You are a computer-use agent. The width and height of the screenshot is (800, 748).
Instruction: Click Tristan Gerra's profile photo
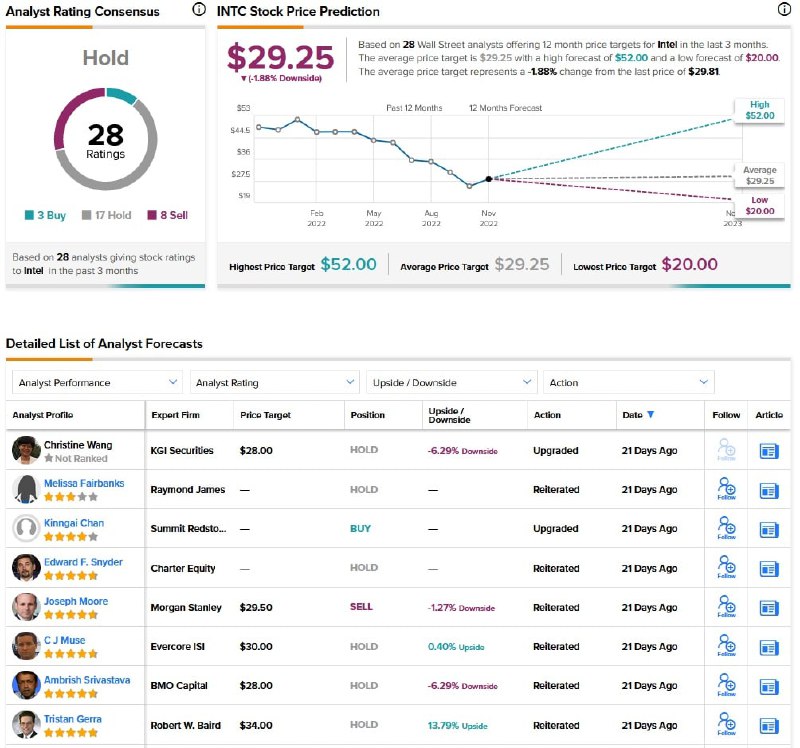pos(26,725)
